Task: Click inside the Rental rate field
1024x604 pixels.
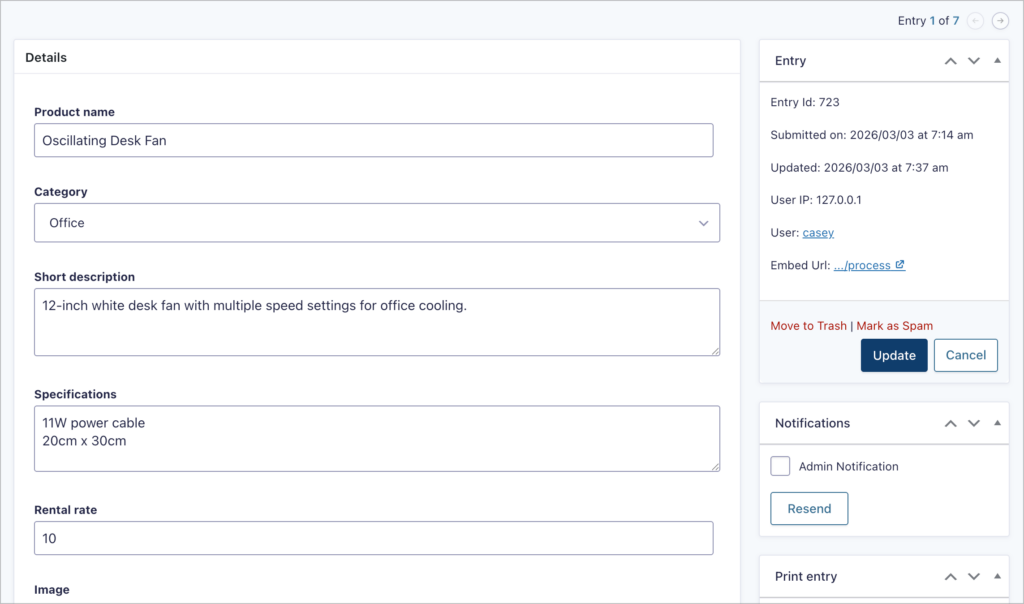Action: click(374, 538)
